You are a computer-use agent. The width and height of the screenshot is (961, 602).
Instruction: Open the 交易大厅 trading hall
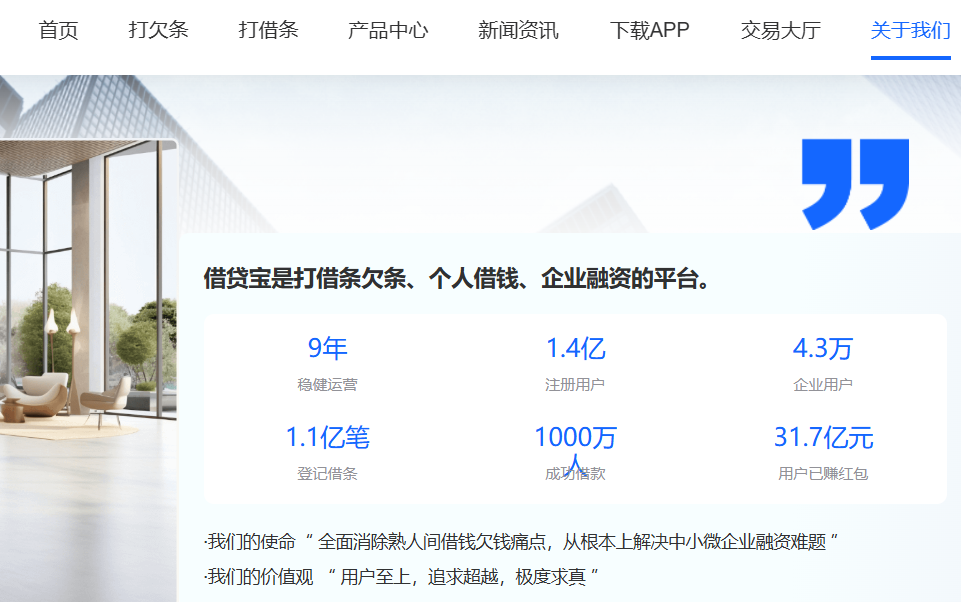781,30
